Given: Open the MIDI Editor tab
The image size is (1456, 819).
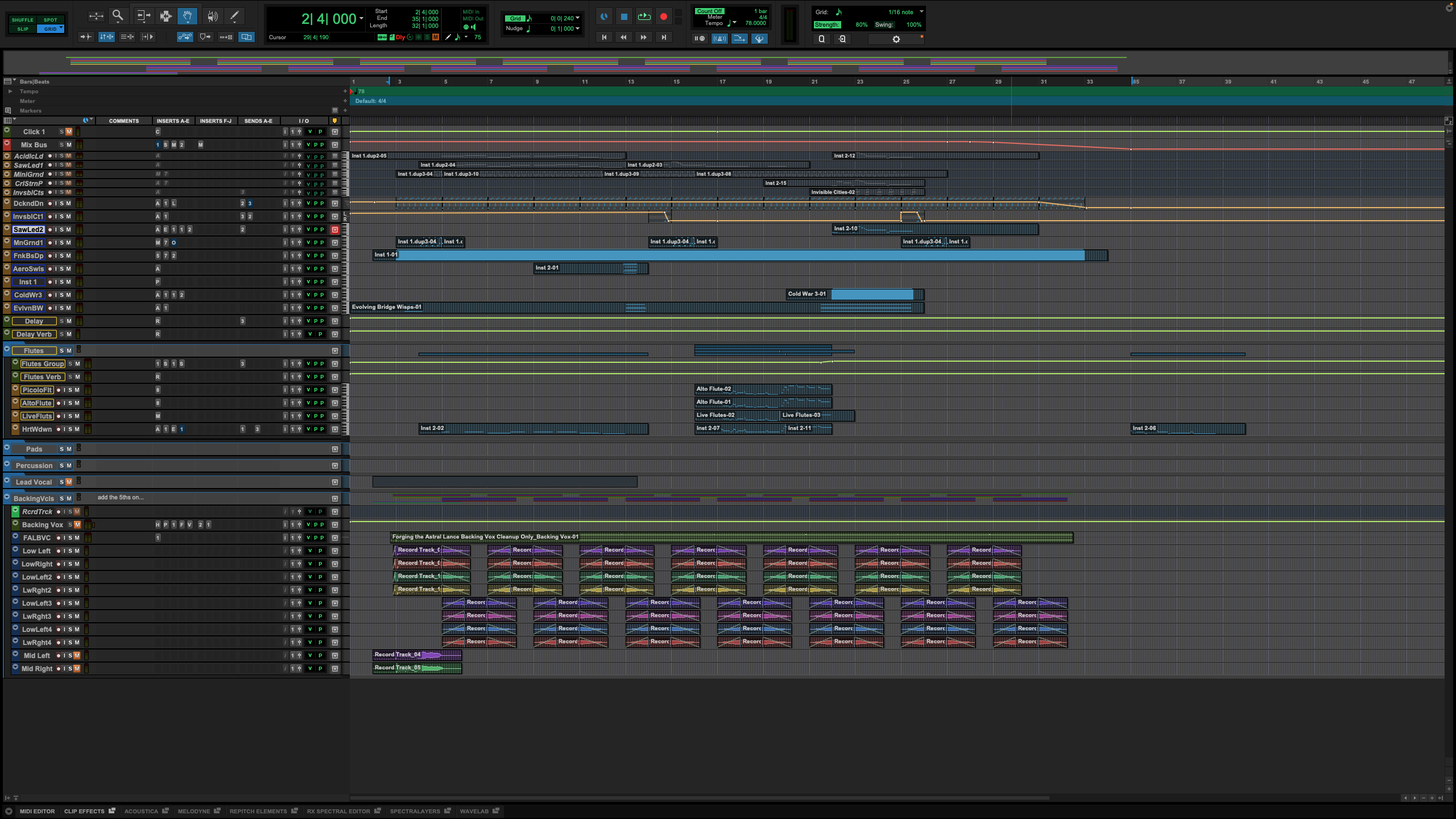Looking at the screenshot, I should [x=37, y=811].
